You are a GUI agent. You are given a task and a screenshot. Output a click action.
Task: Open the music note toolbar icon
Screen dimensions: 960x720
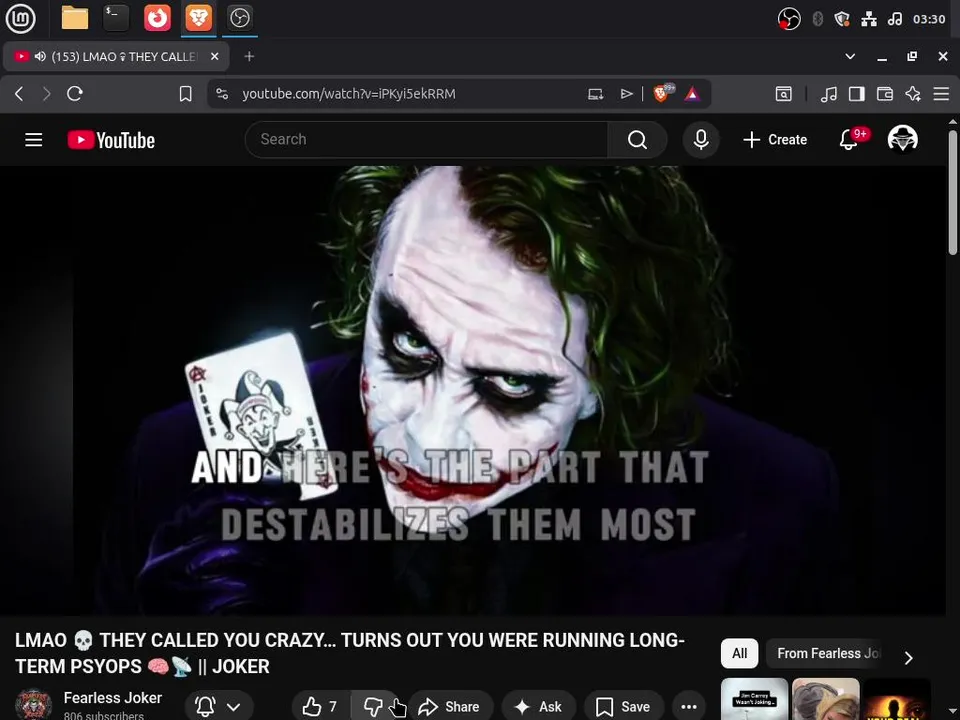pos(828,94)
